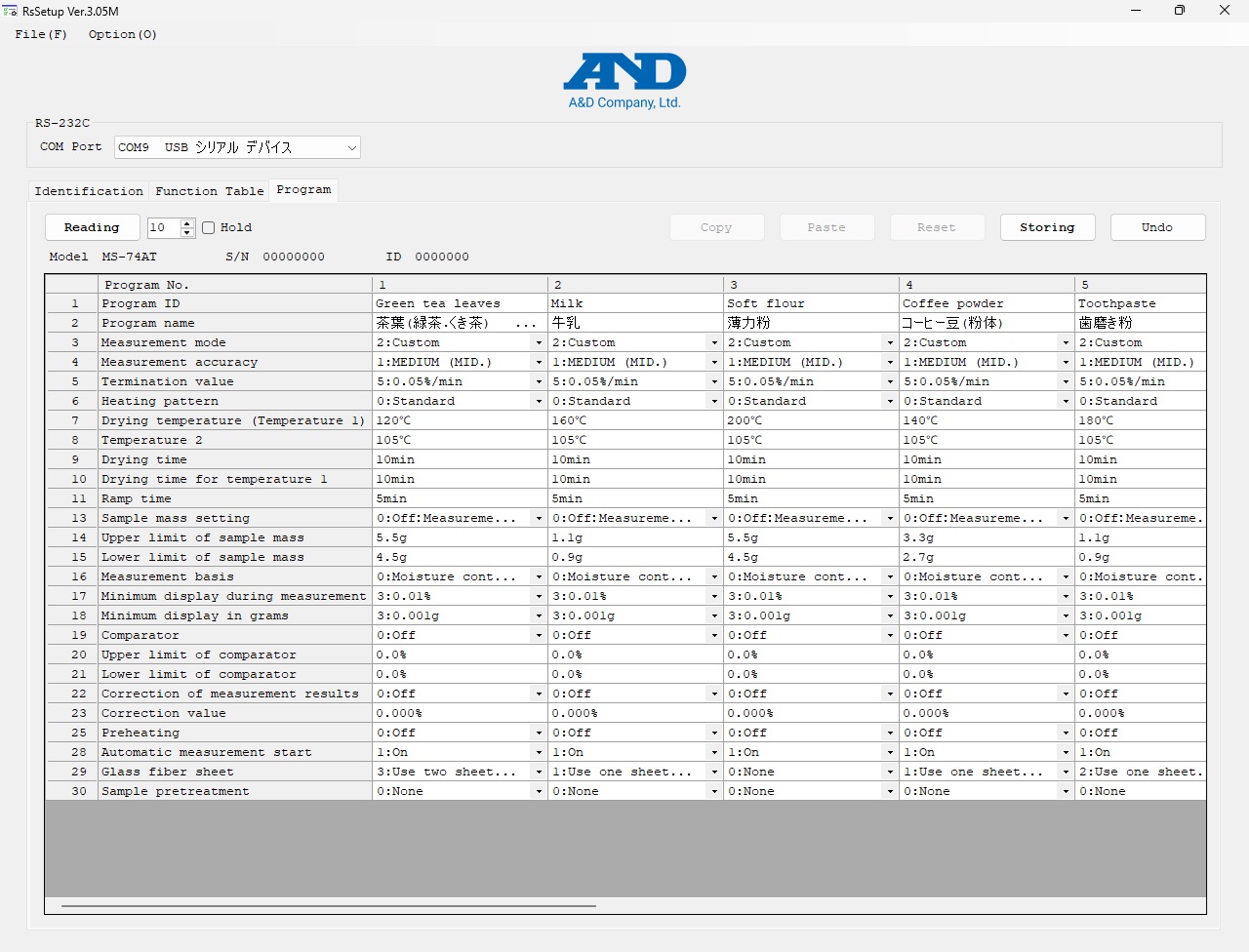Increase the reading count with up spinner
The width and height of the screenshot is (1249, 952).
187,223
